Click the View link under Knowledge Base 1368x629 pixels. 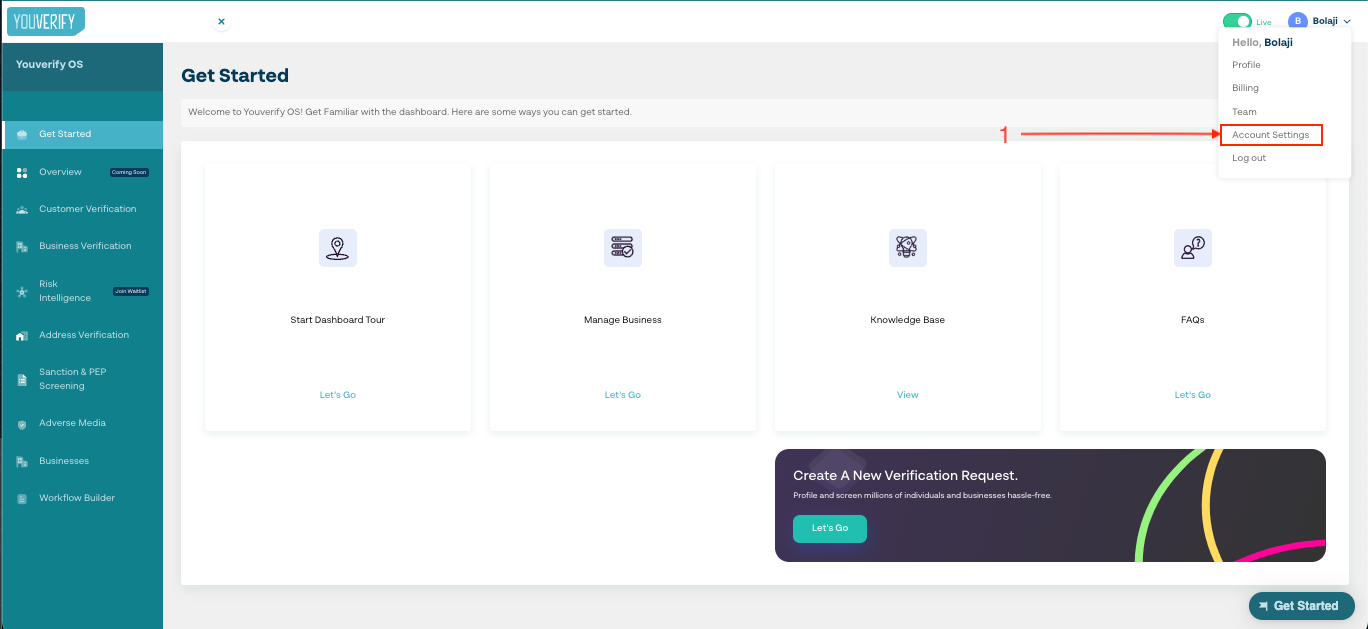(x=907, y=395)
